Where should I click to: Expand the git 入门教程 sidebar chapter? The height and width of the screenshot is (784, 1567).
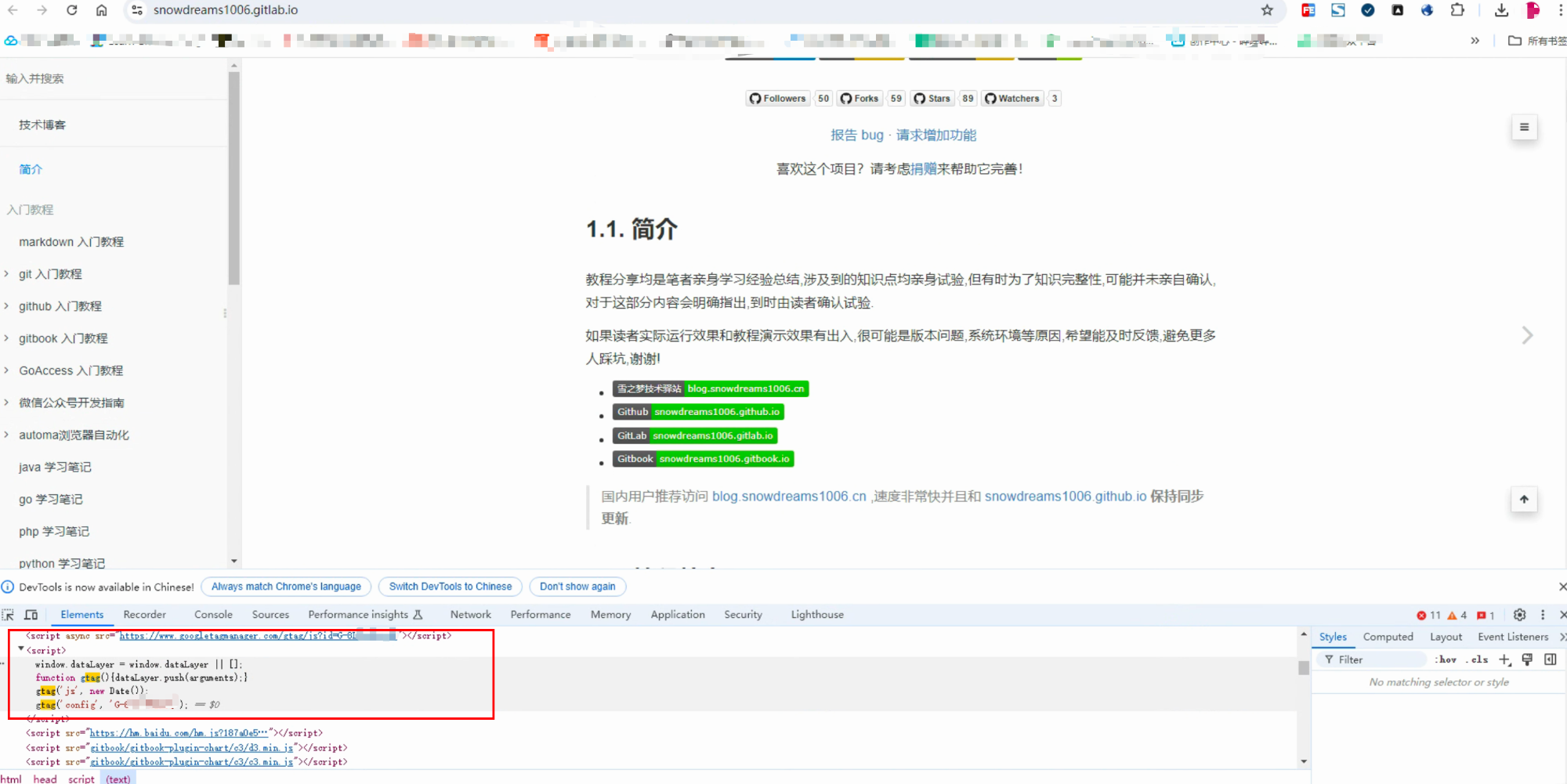[x=6, y=274]
